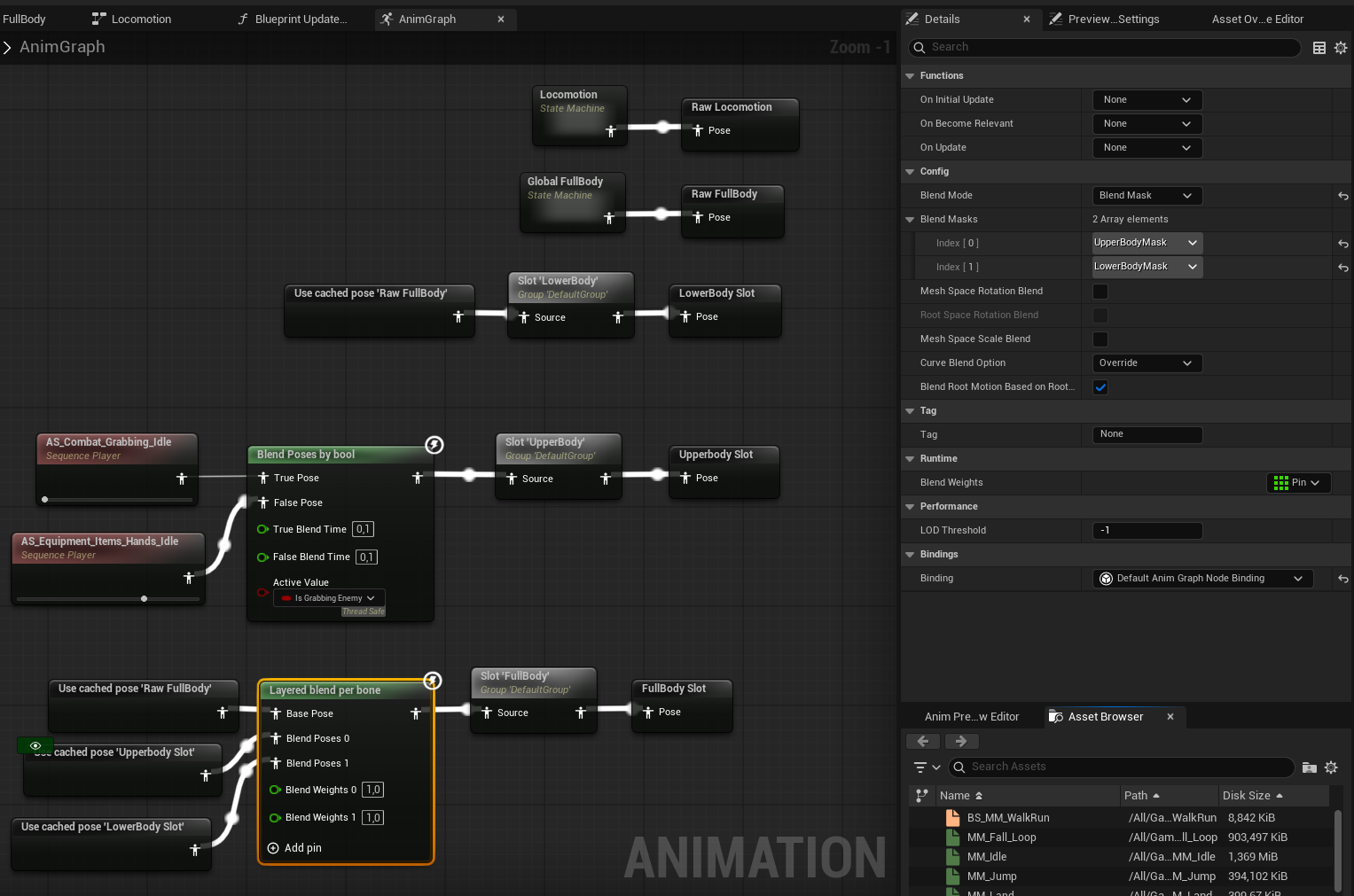
Task: Collapse the Blend Masks array expander
Action: coord(910,220)
